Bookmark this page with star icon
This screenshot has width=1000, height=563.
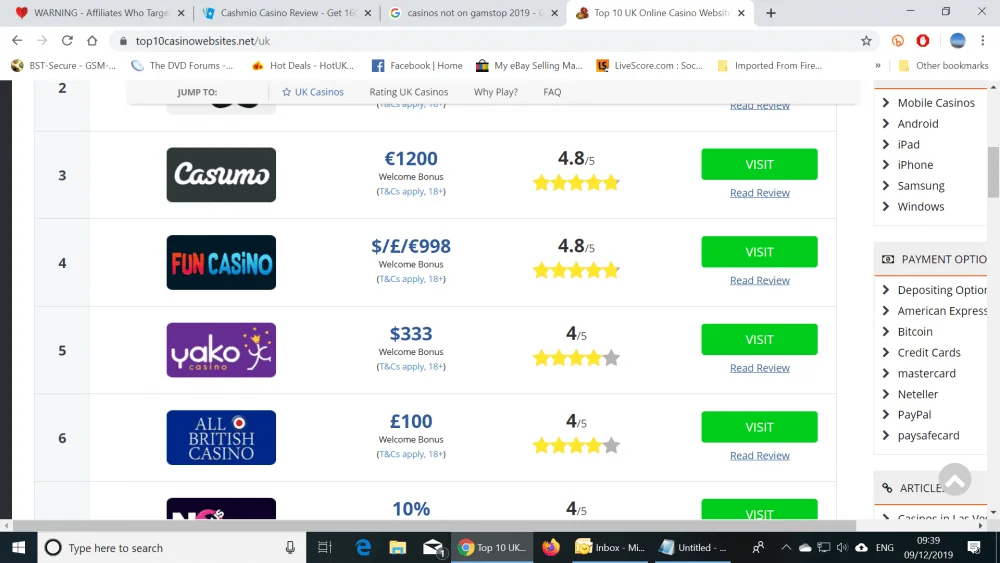[x=866, y=41]
